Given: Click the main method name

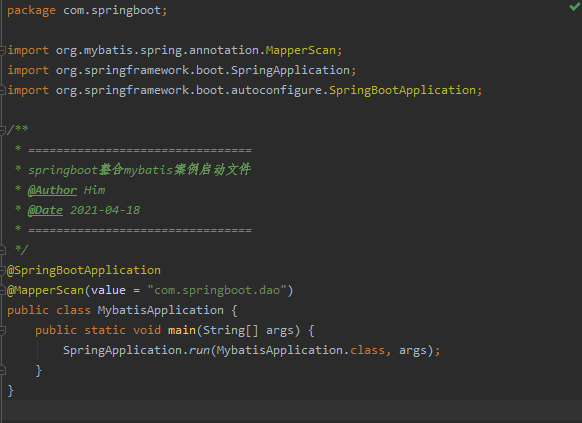Looking at the screenshot, I should [182, 330].
